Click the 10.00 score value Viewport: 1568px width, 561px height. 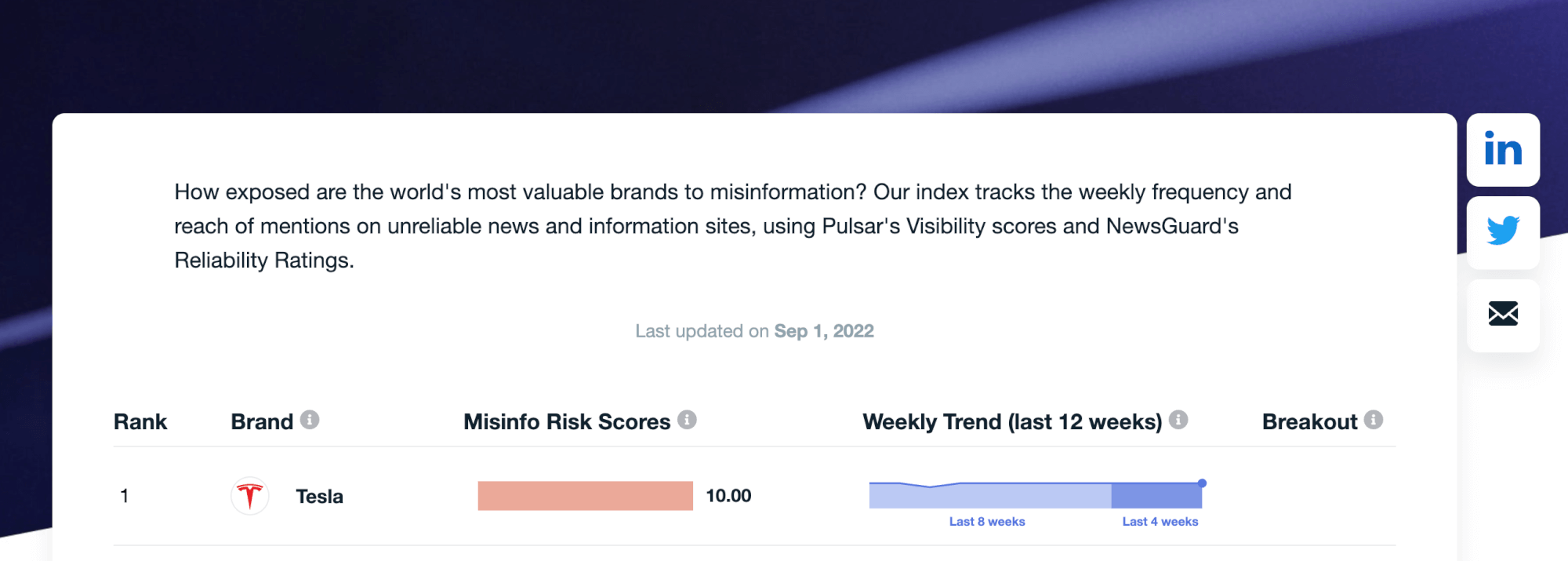click(728, 496)
